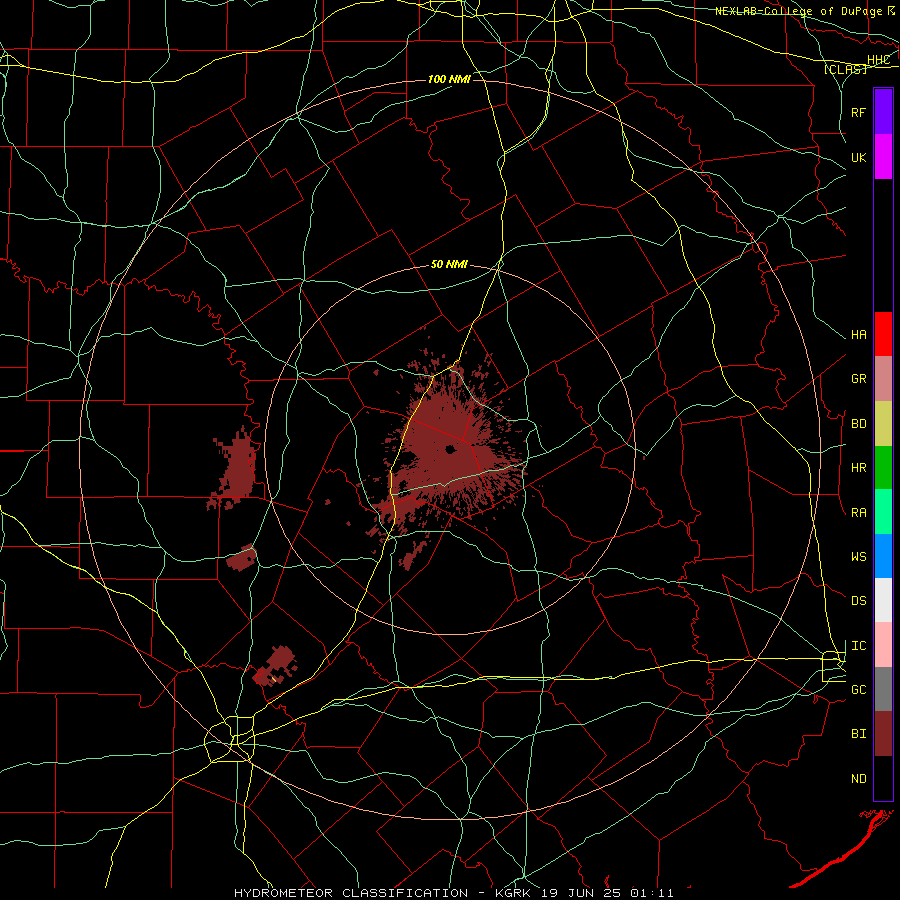Click the IC legend label

tap(858, 646)
